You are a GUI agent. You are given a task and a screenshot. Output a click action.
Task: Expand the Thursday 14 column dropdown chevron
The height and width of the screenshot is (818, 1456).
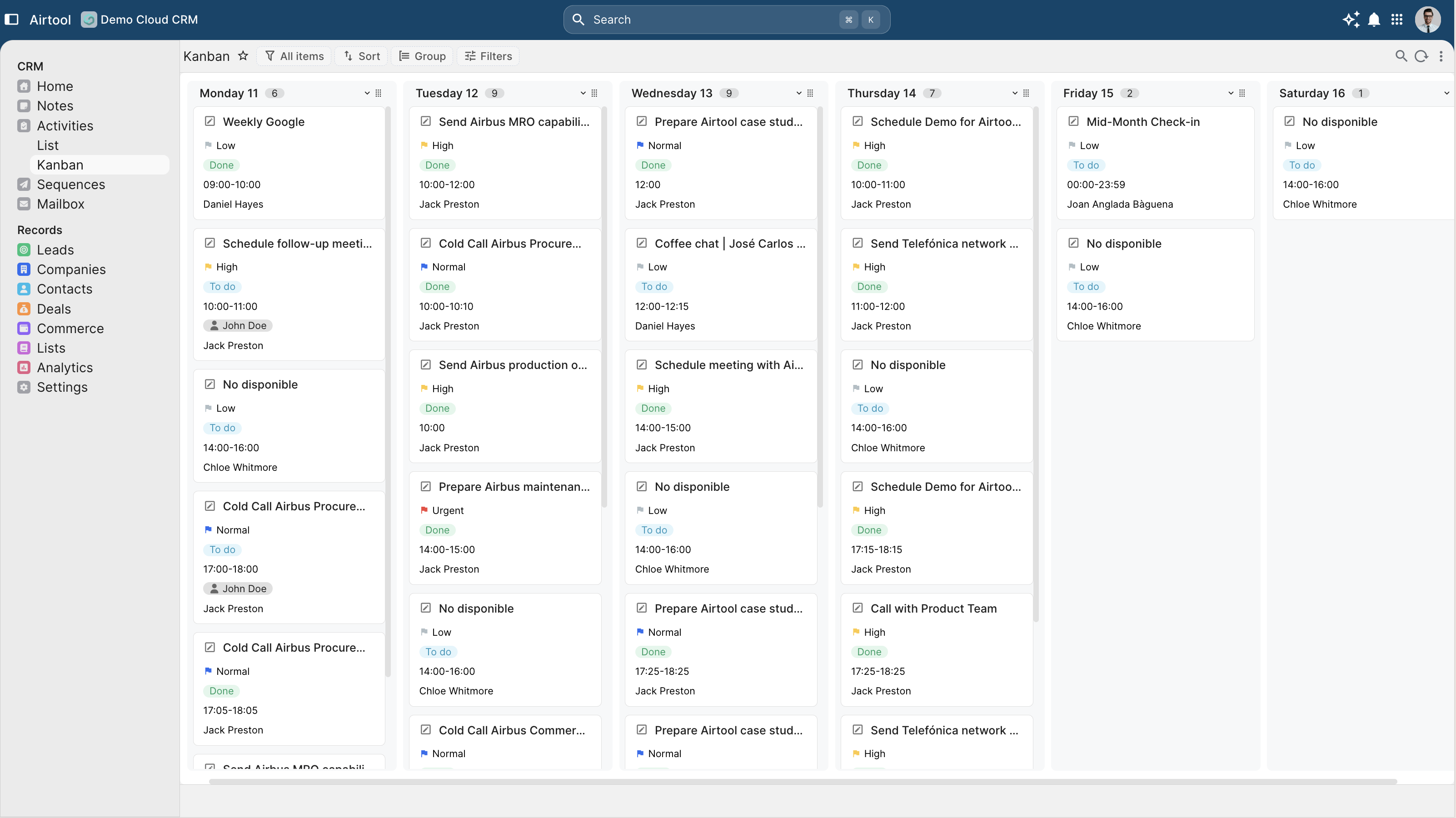1015,93
